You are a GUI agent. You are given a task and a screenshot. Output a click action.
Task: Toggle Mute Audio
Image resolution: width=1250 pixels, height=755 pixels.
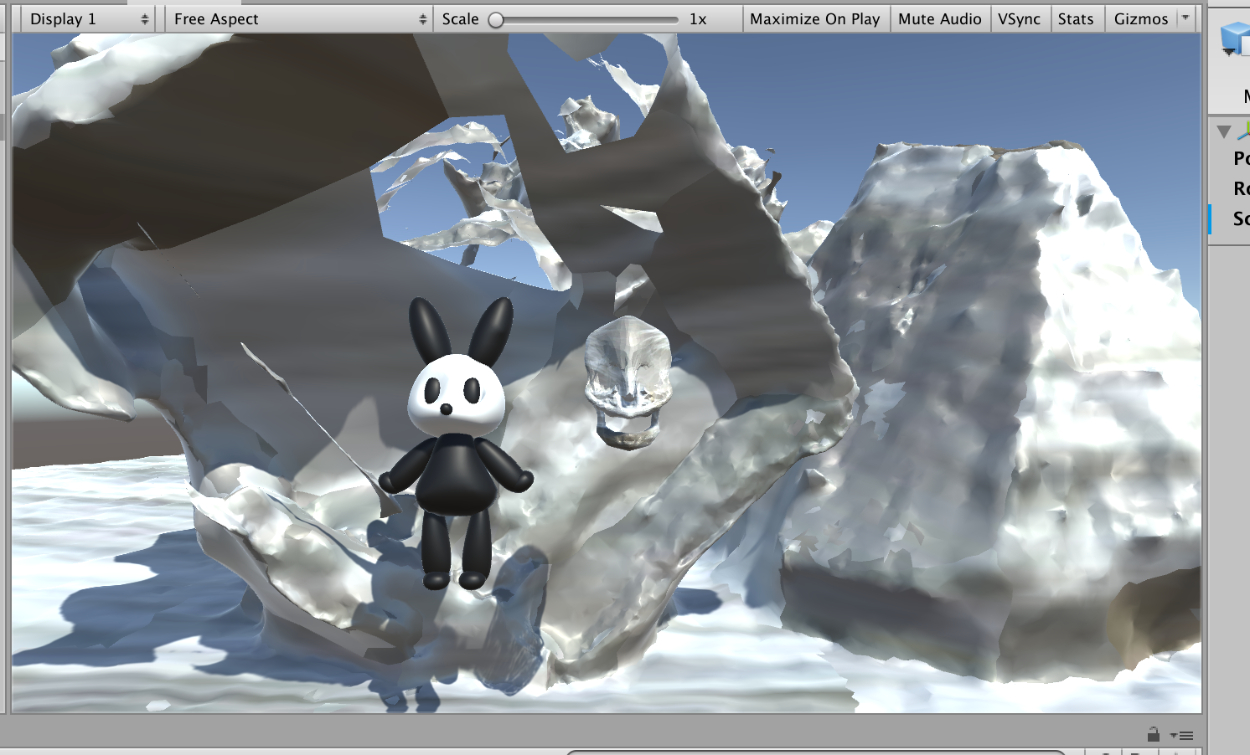pos(939,19)
